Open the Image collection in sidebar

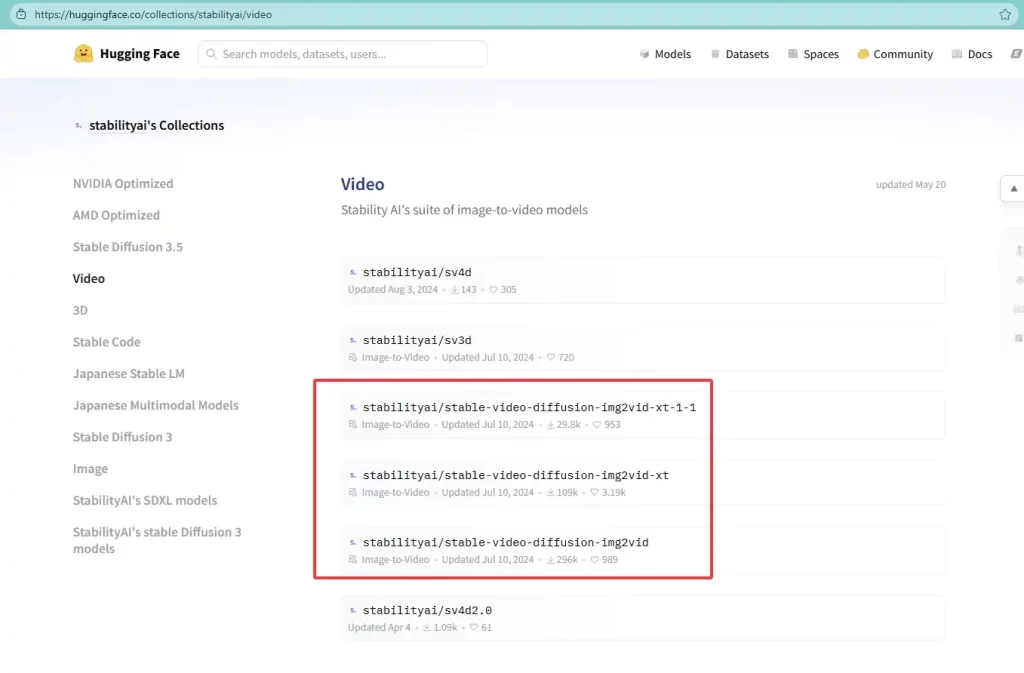pos(90,469)
